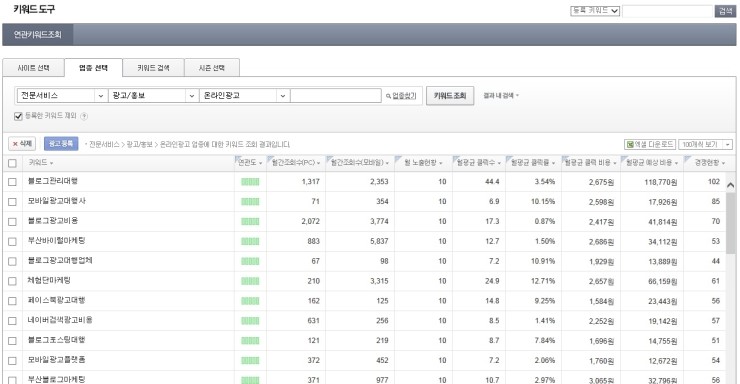Sort by 월평균 클릭수 column header
This screenshot has height=384, width=740.
(479, 163)
